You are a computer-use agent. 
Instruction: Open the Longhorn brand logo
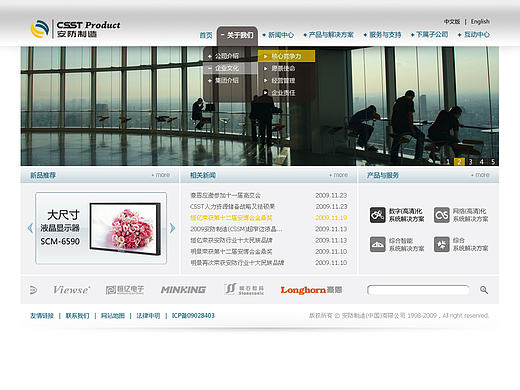311,290
